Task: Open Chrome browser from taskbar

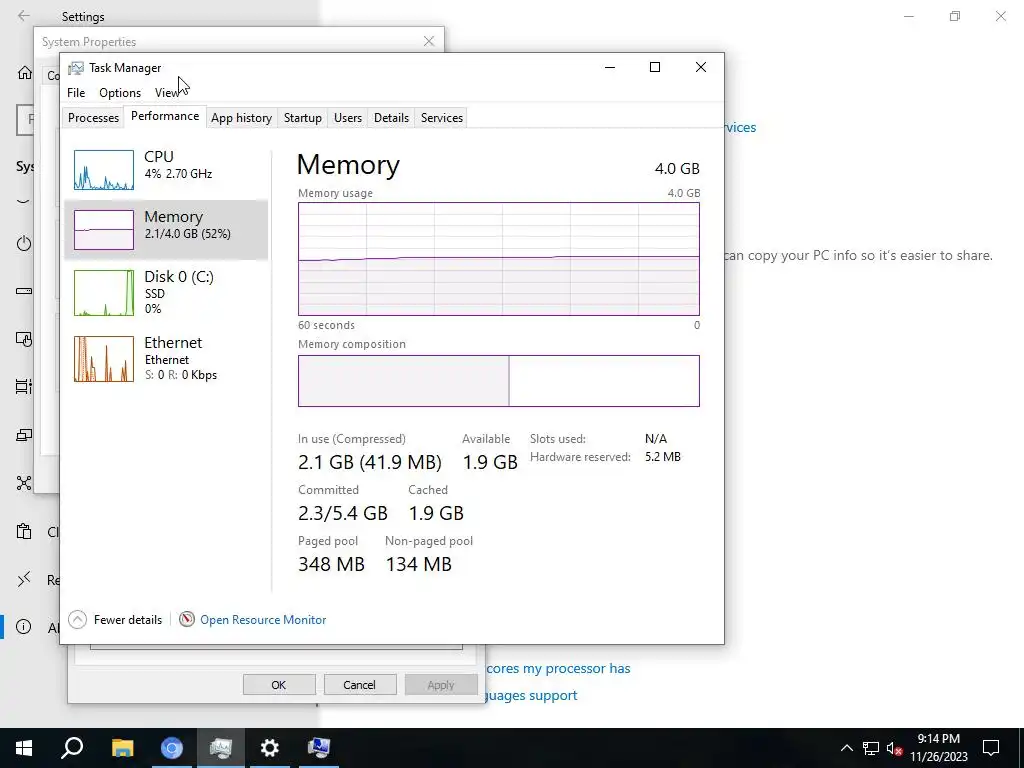Action: click(x=171, y=748)
